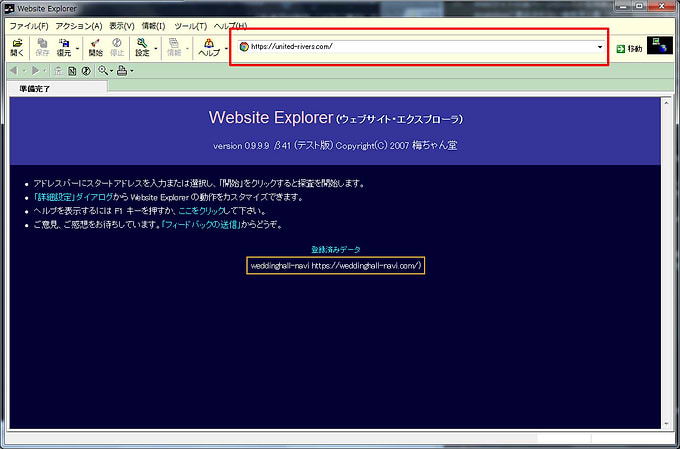Image resolution: width=680 pixels, height=449 pixels.
Task: Select the 準備完了 tab
Action: (x=57, y=88)
